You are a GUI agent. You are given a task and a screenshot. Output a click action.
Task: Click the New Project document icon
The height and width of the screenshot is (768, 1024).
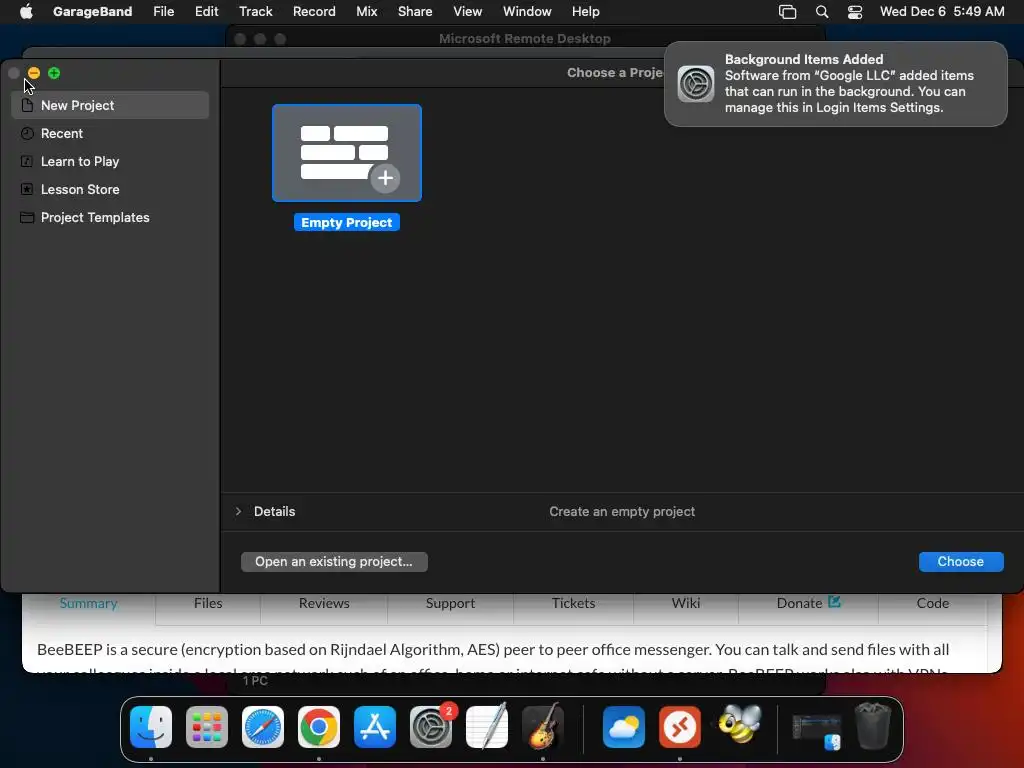point(27,105)
